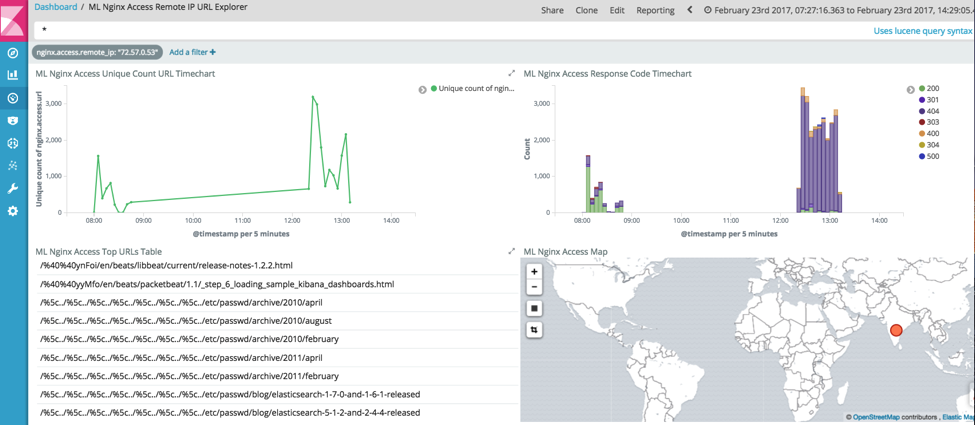Click the 'ML Nginx Access Map' panel title
The image size is (975, 425).
coord(566,251)
